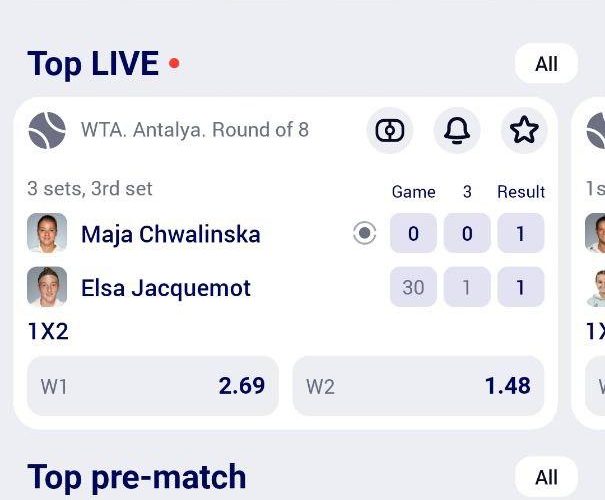Select the Elsa Jacquemot player name

coord(165,288)
